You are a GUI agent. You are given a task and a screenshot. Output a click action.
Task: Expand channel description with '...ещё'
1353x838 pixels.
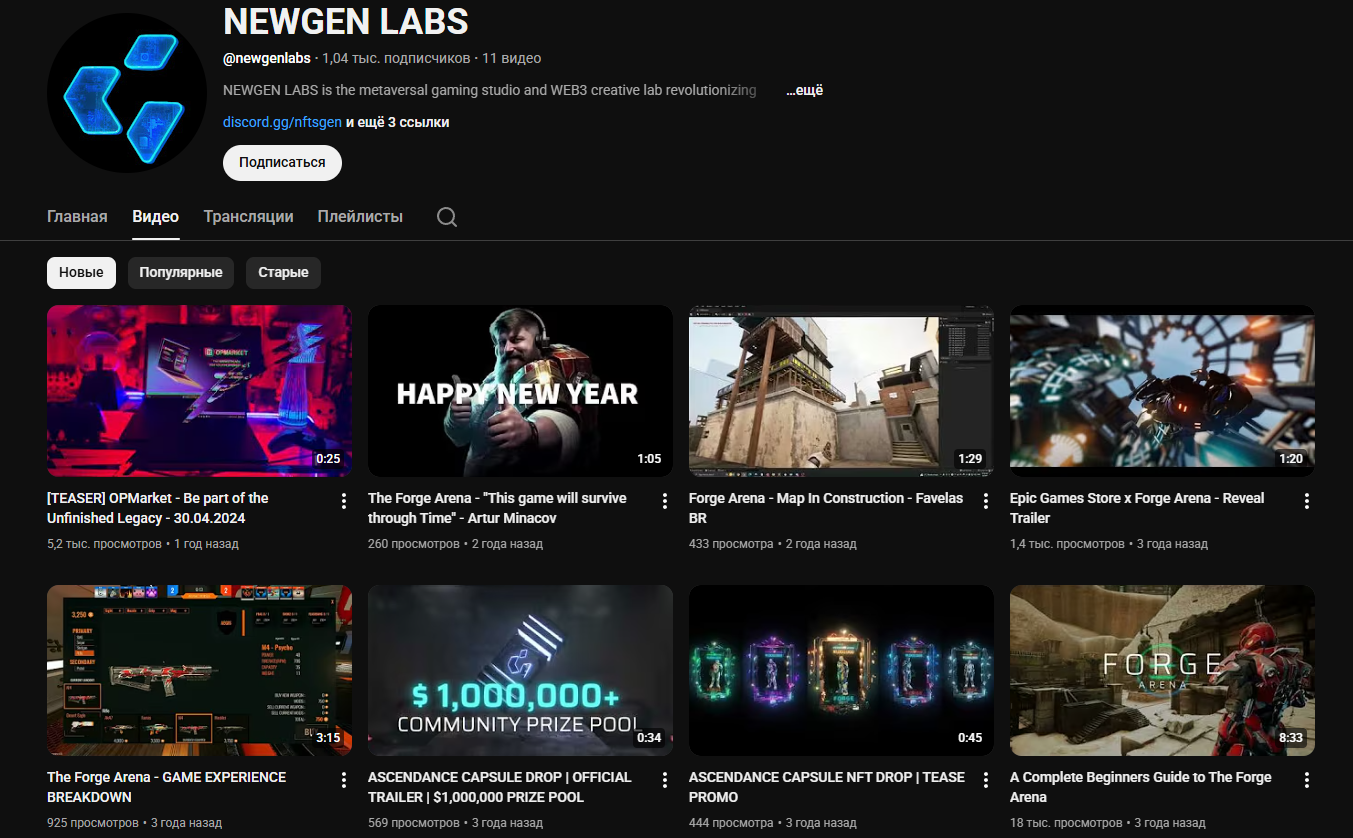click(x=804, y=90)
